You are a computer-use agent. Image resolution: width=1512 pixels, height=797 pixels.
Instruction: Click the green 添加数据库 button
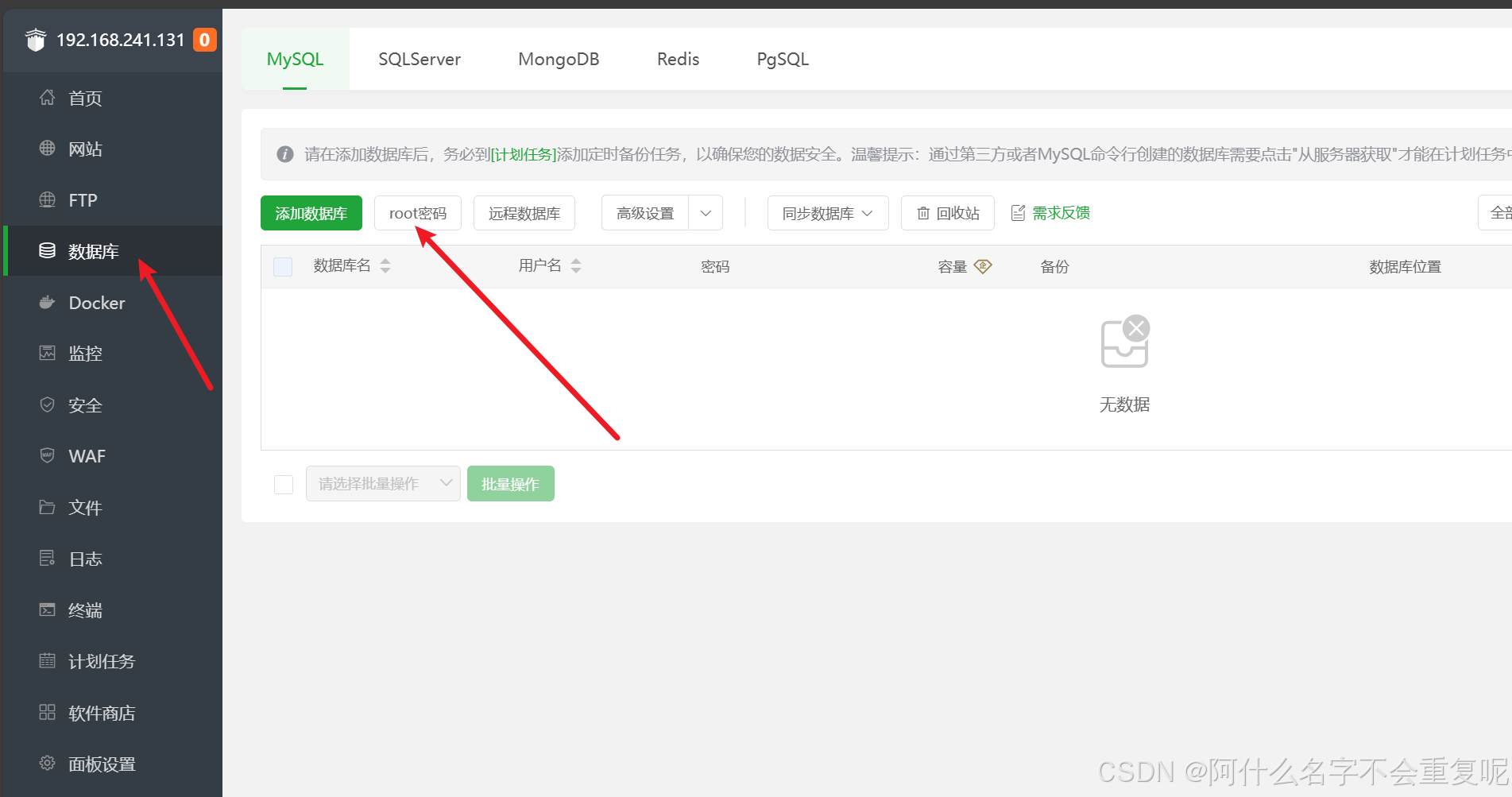tap(311, 213)
